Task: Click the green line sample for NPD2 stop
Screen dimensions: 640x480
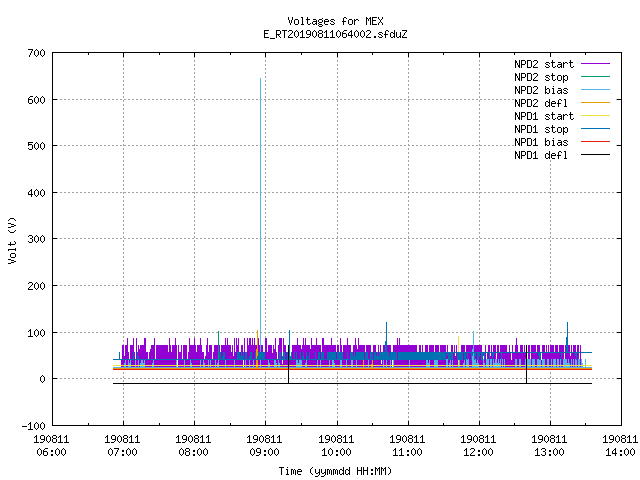Action: (x=596, y=77)
